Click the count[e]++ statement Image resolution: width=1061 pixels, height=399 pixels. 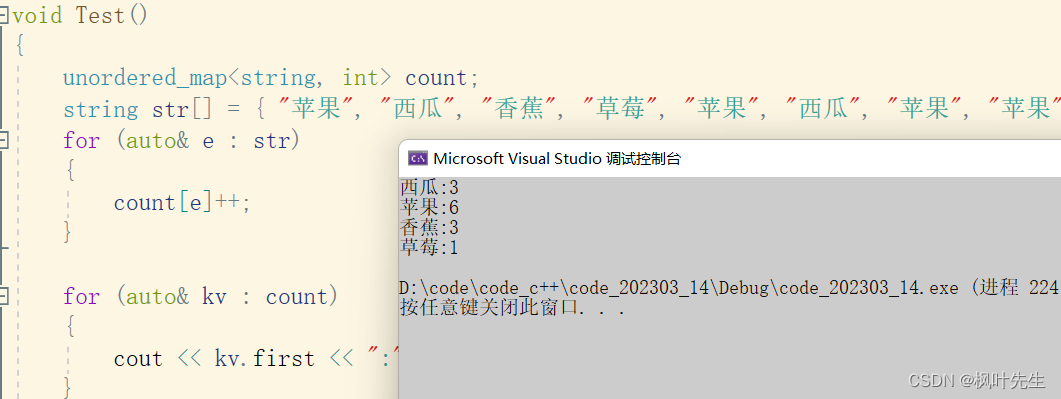pyautogui.click(x=182, y=203)
